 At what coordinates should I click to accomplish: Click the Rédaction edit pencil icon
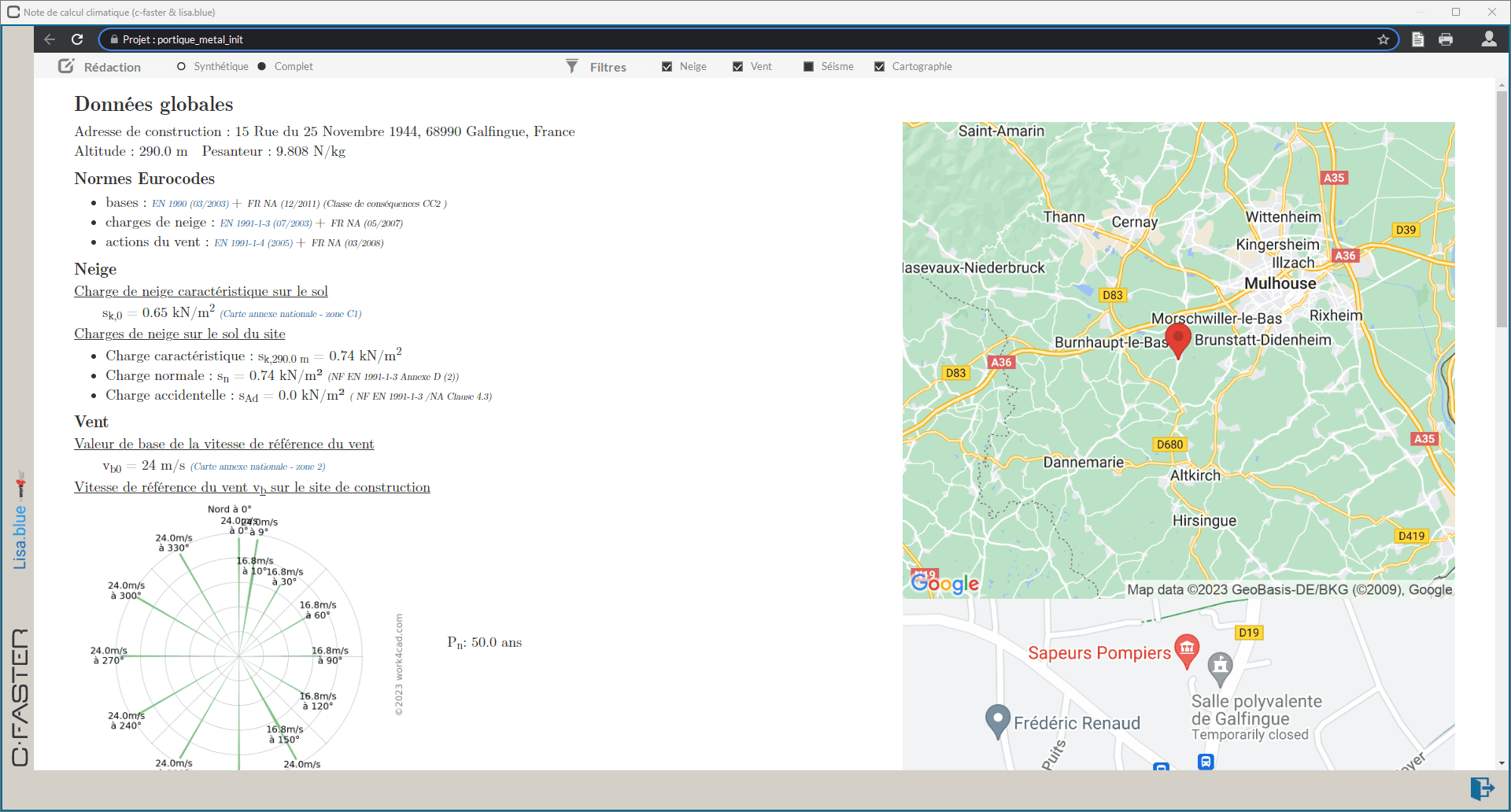[x=66, y=66]
